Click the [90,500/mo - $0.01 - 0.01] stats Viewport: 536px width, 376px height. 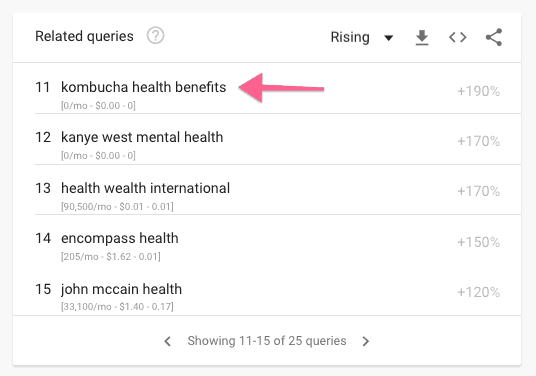(117, 206)
